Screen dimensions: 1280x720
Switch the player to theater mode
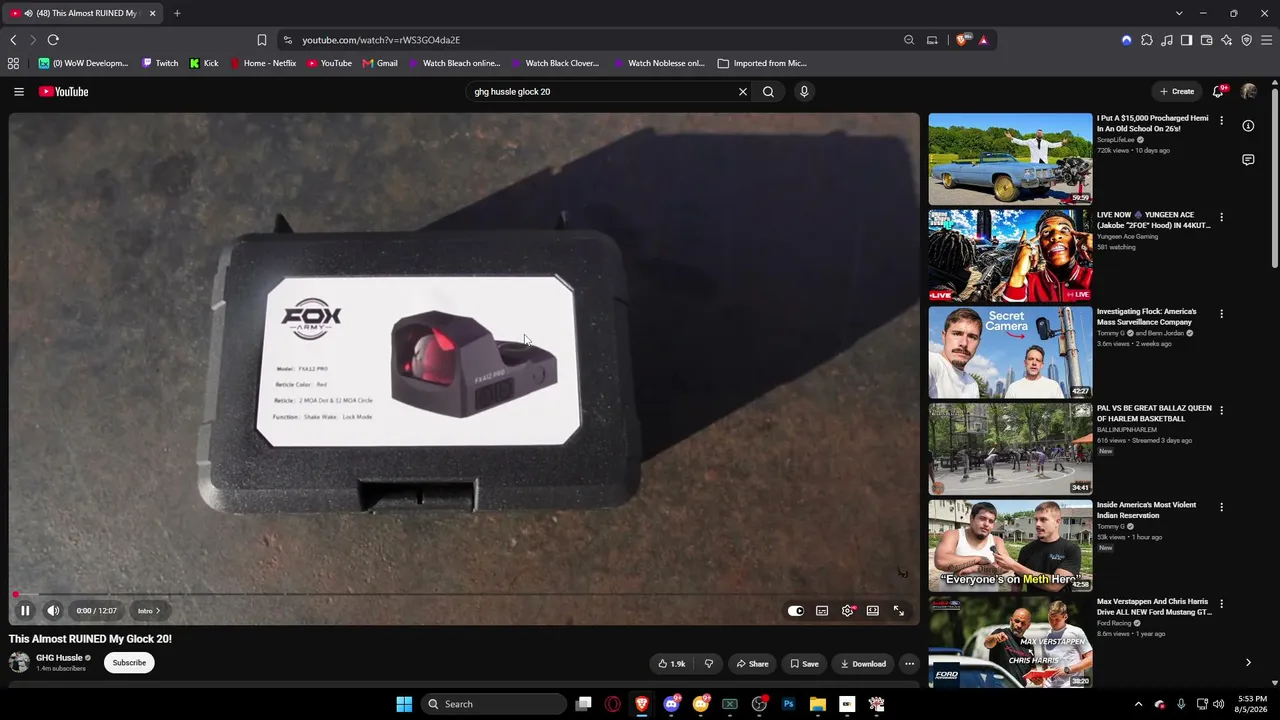point(873,611)
